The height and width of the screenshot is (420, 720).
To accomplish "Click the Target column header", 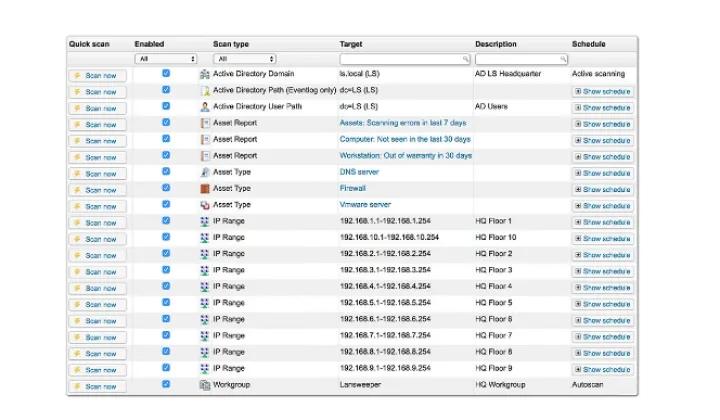I will click(351, 44).
